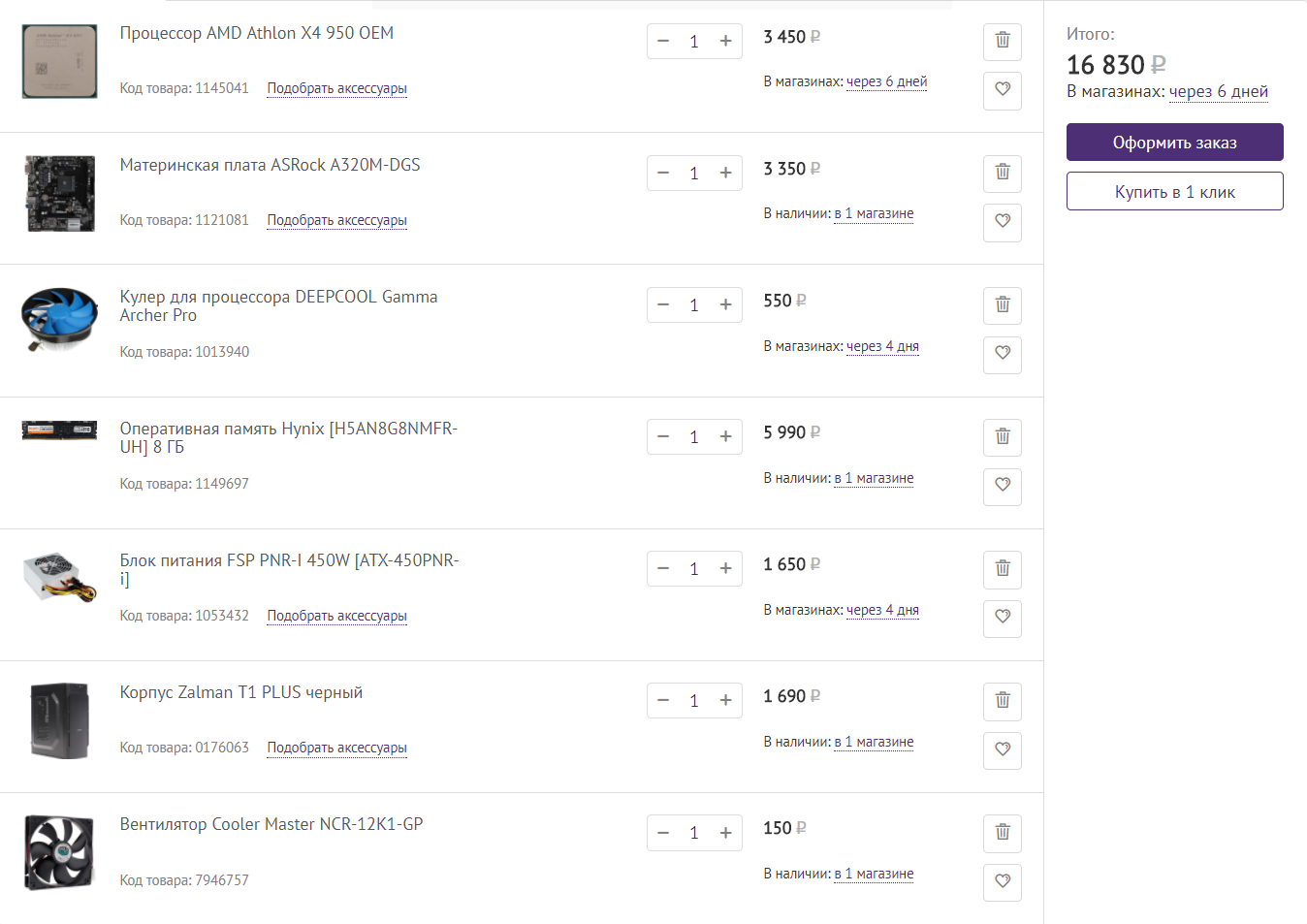Click the DEEPCOOL cooler product thumbnail
This screenshot has height=924, width=1307.
[x=59, y=318]
